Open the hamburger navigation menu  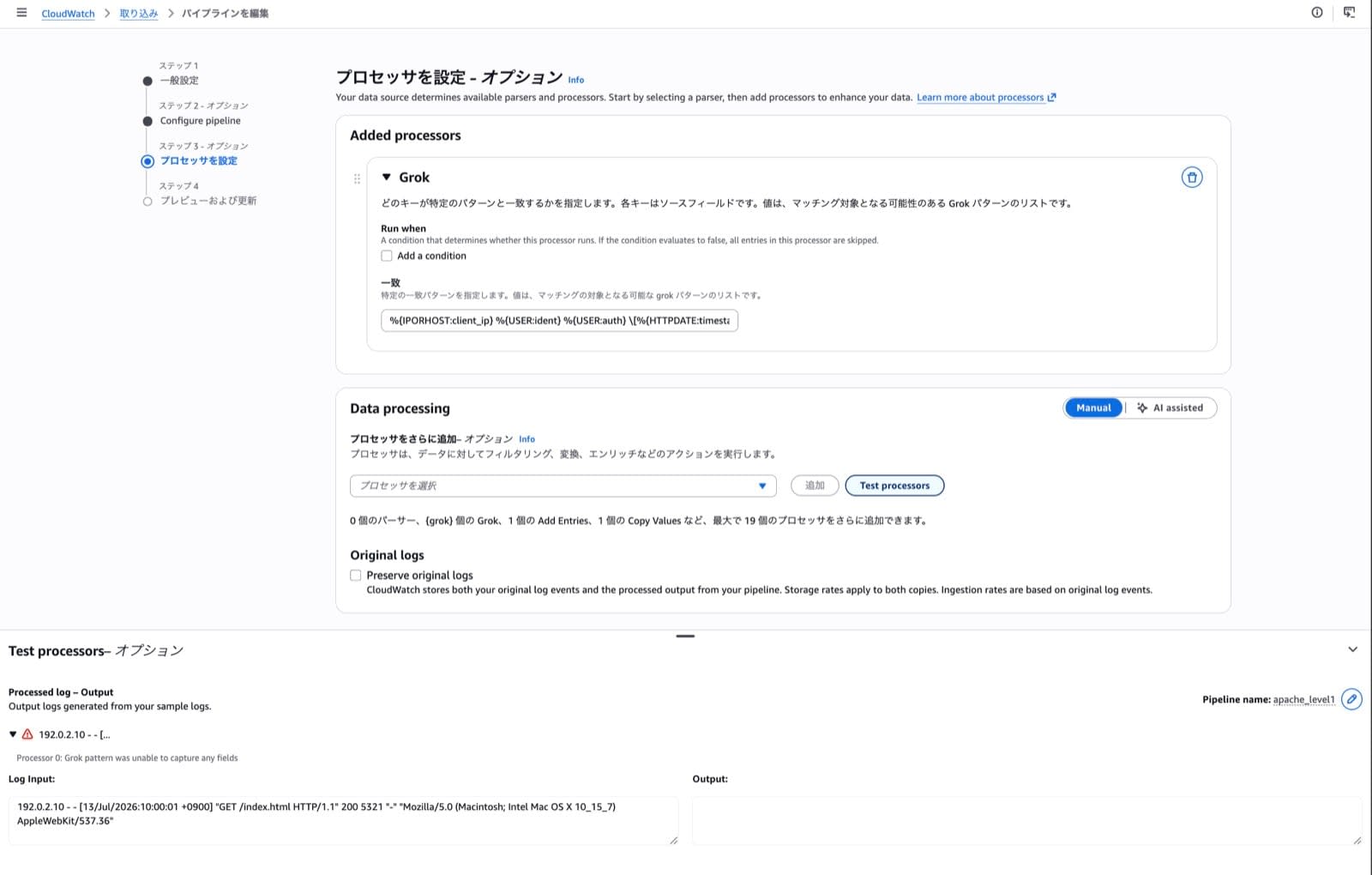coord(21,13)
